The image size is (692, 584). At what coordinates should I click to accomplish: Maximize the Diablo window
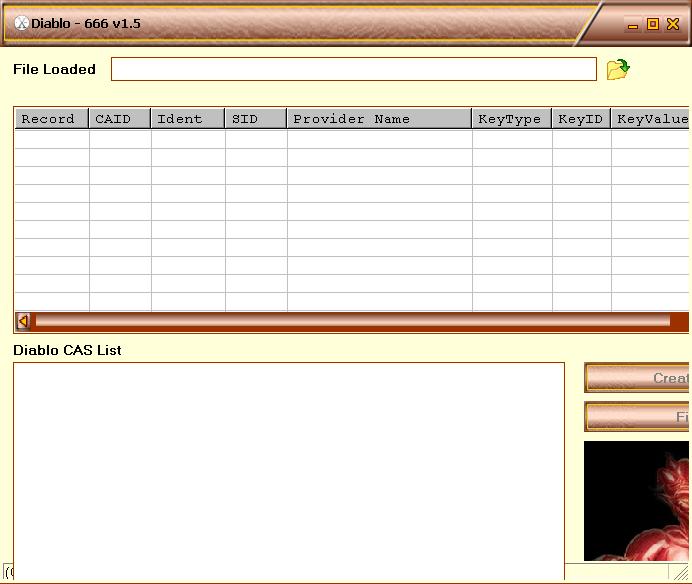653,24
